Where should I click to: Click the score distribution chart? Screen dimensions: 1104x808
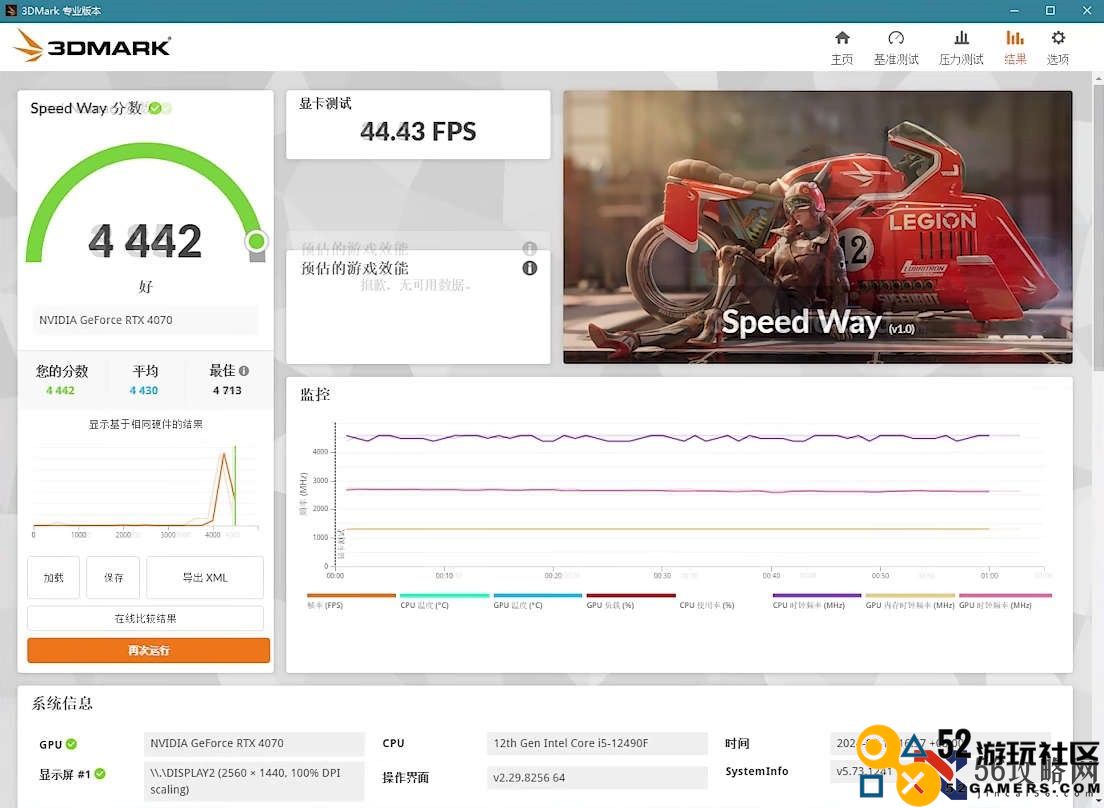coord(145,489)
